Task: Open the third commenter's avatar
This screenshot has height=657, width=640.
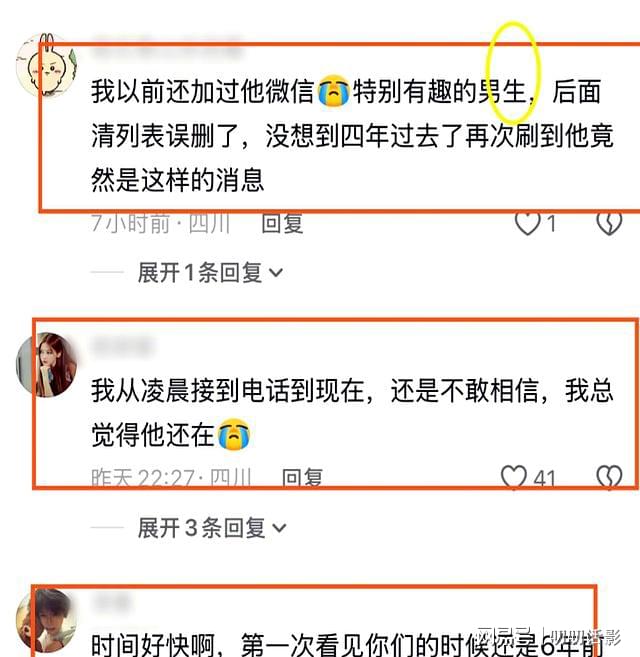Action: coord(46,620)
